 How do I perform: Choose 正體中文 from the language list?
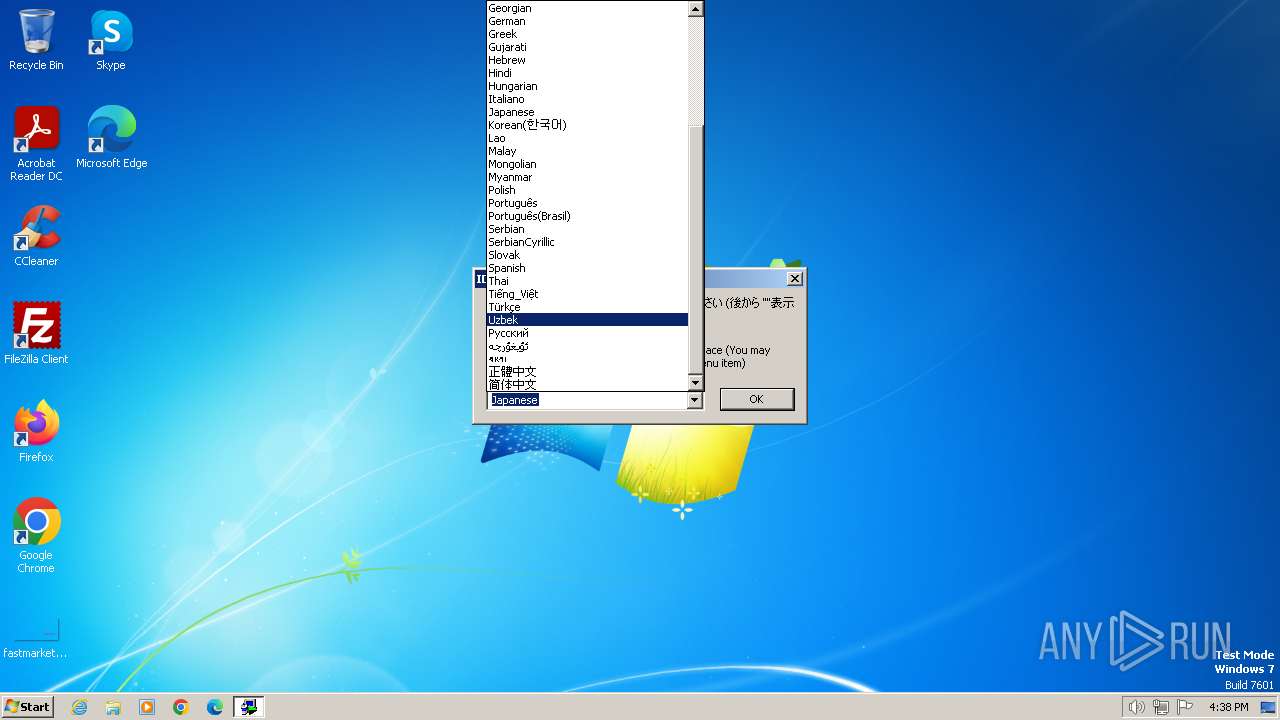(x=587, y=372)
